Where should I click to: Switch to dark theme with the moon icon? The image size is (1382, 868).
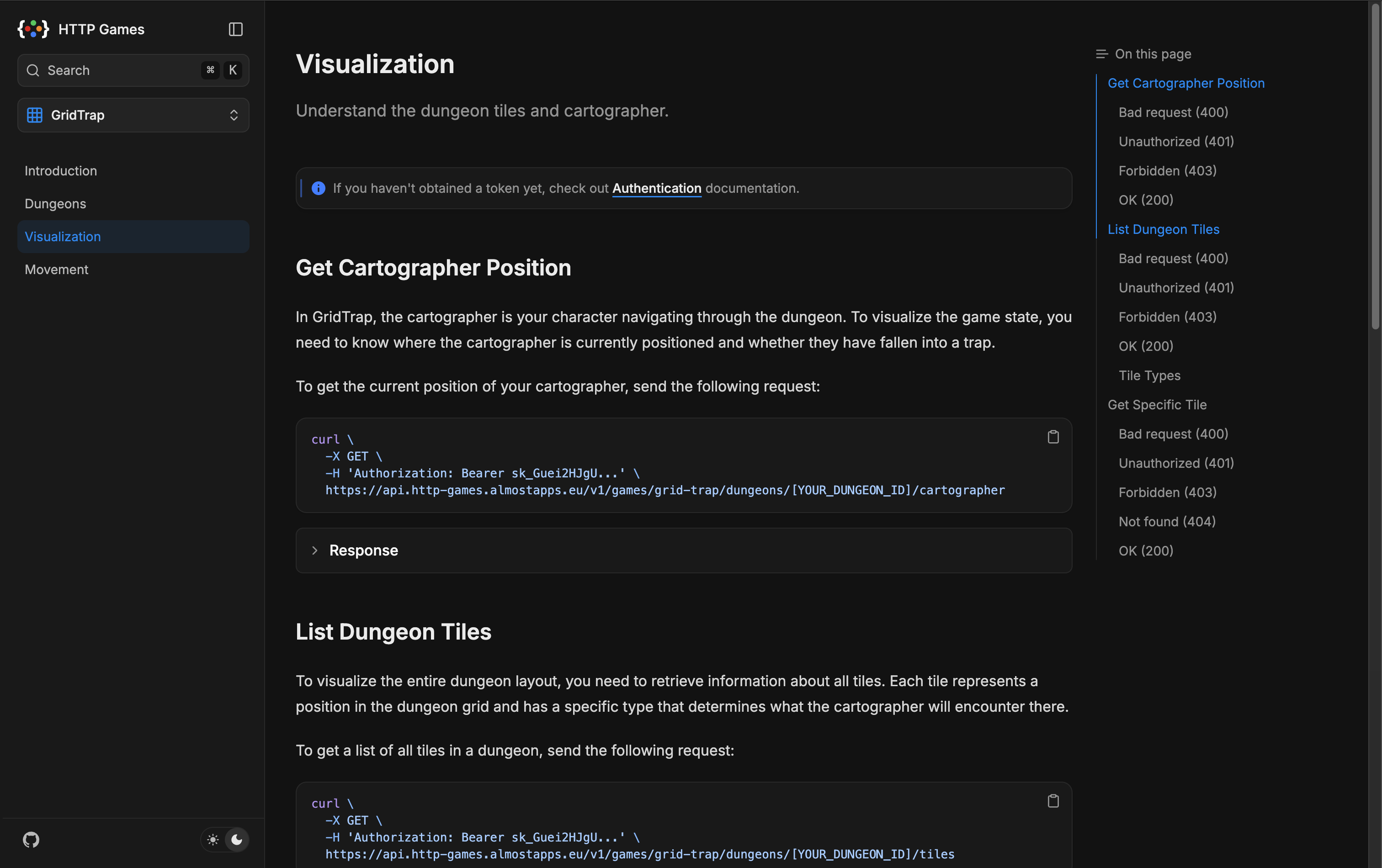236,839
